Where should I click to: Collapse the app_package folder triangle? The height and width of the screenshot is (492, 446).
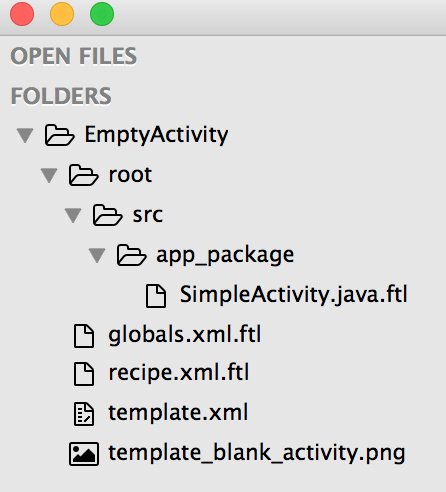97,255
